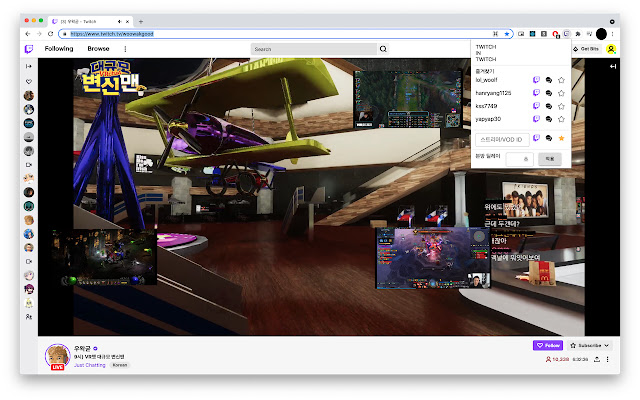
Task: Collapse the chat panel arrow
Action: click(x=613, y=66)
